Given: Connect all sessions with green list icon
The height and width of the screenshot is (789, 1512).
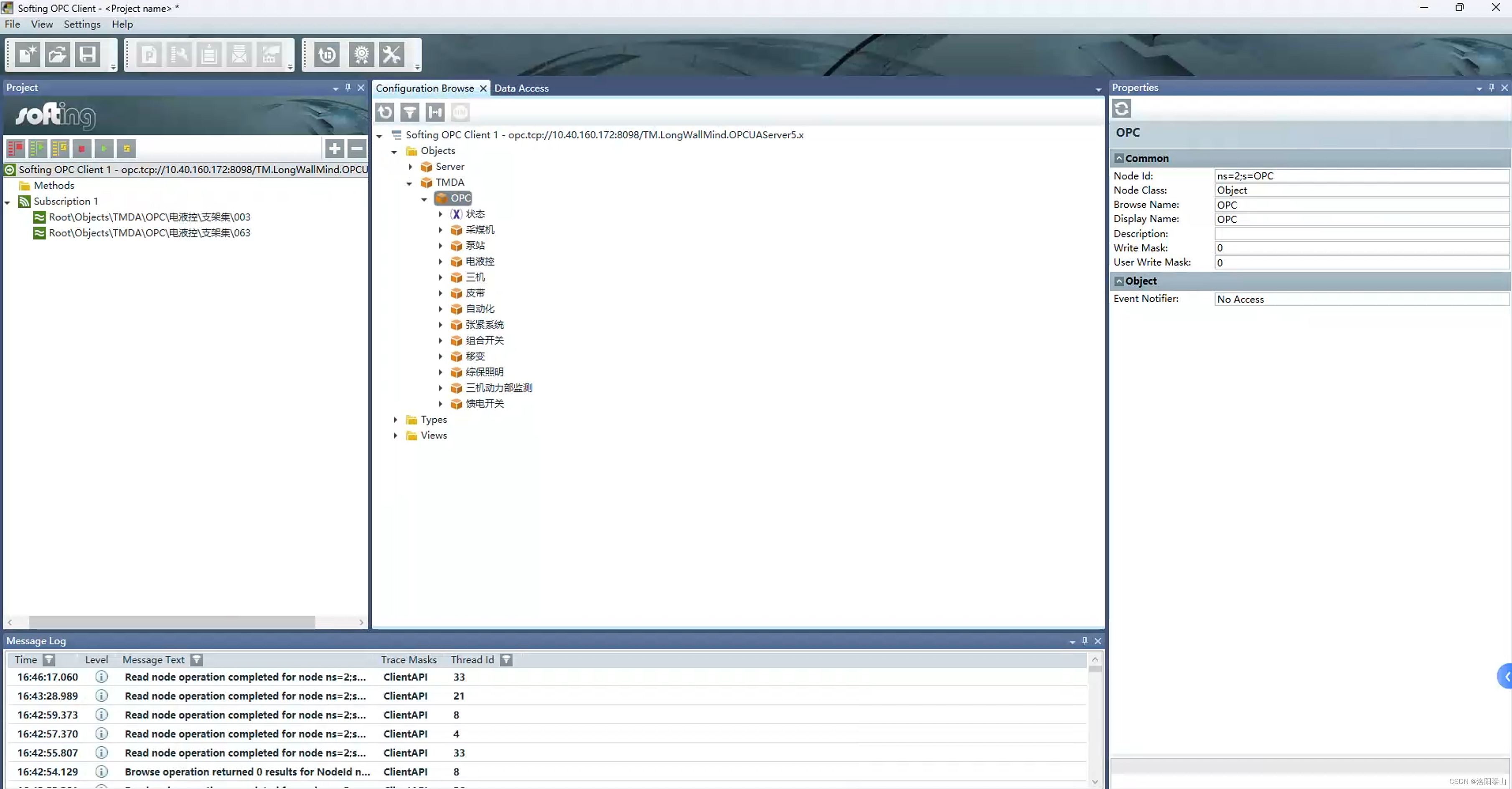Looking at the screenshot, I should [38, 148].
